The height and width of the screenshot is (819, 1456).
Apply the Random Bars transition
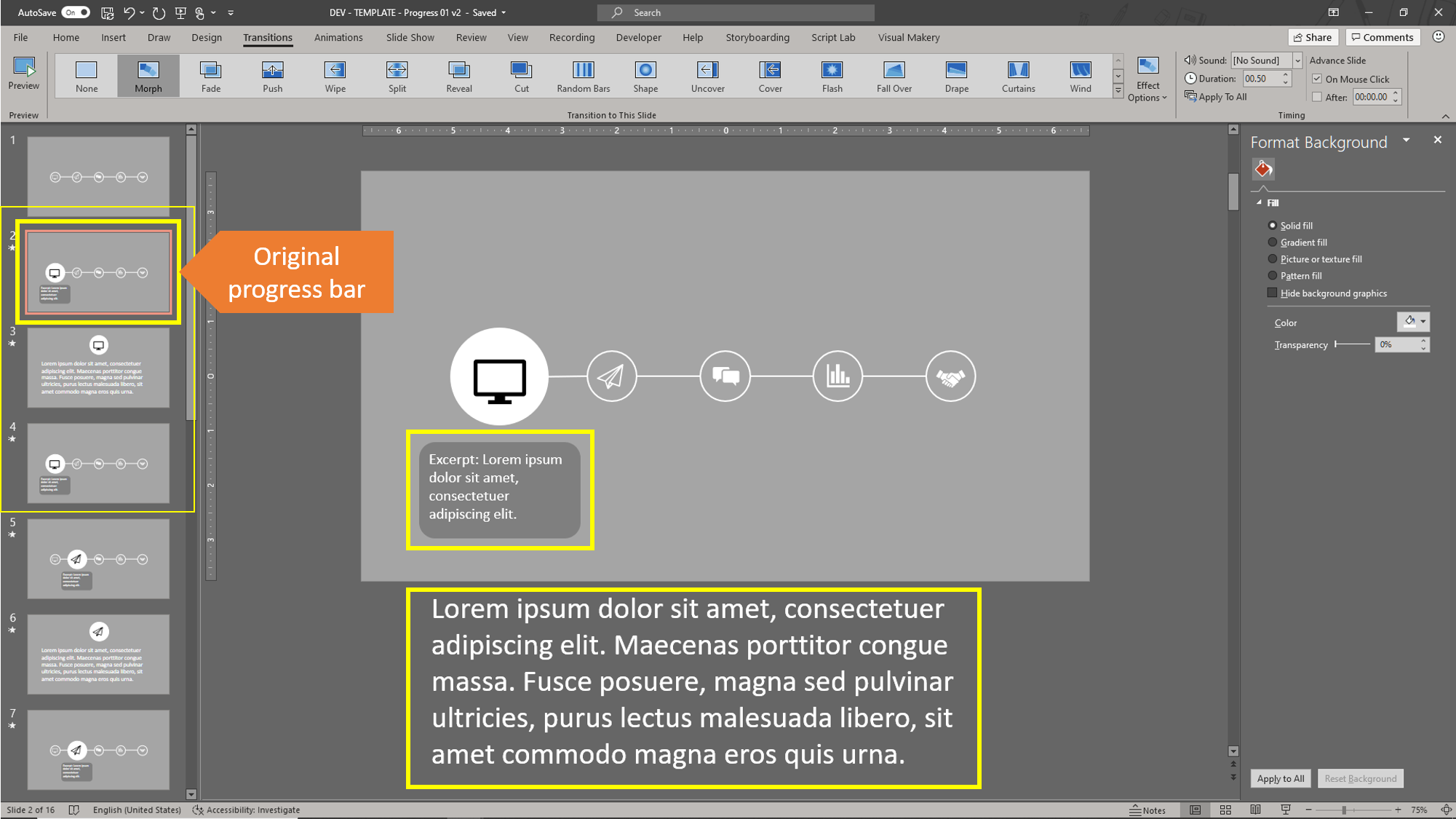click(x=583, y=76)
